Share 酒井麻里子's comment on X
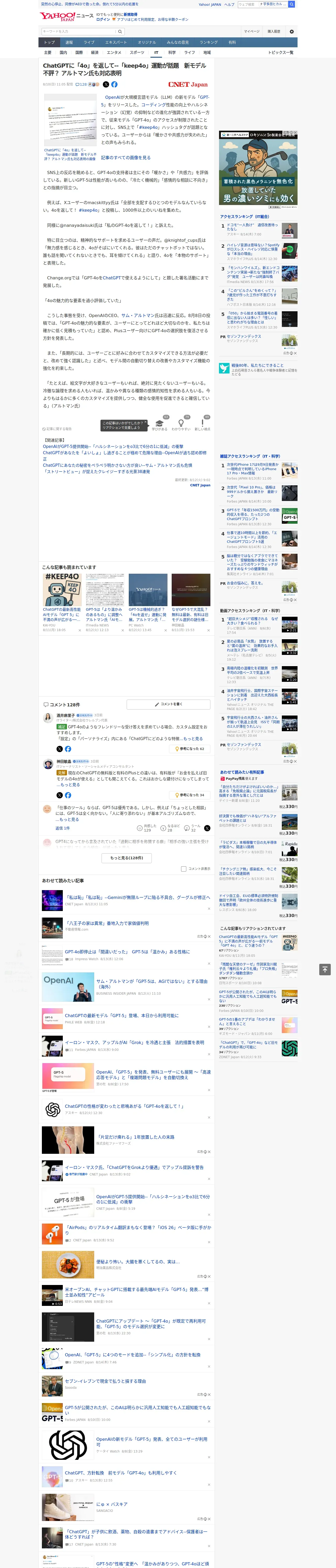The width and height of the screenshot is (336, 1568). click(x=59, y=749)
